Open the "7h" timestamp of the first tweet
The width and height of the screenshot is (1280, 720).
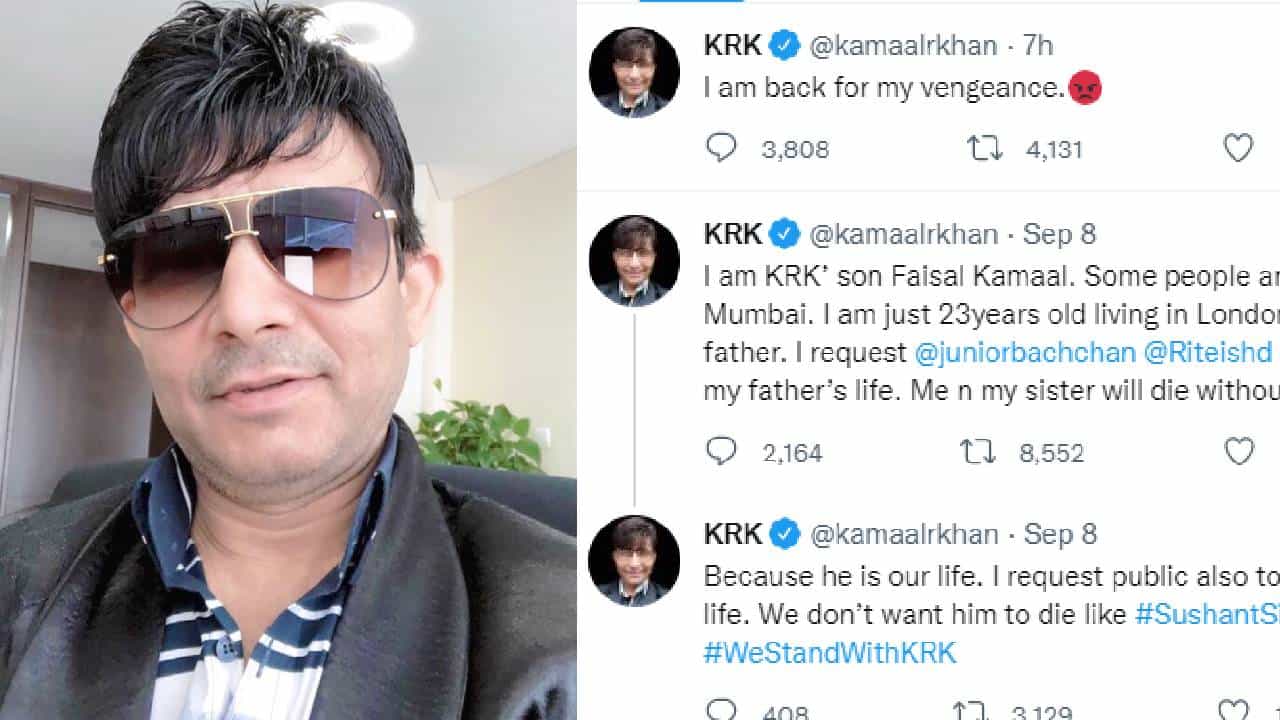click(1037, 45)
